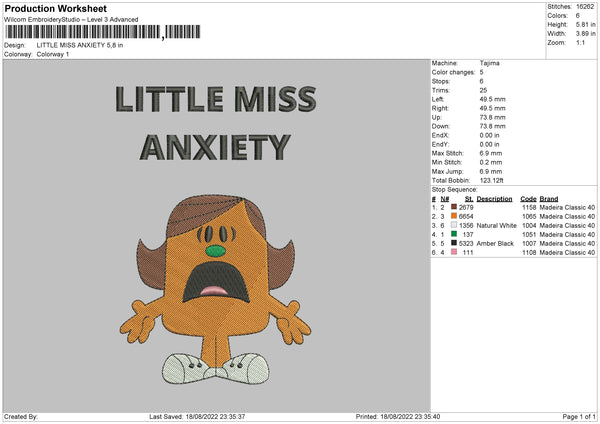600x424 pixels.
Task: Click the Width value 3.89 in
Action: tap(585, 34)
